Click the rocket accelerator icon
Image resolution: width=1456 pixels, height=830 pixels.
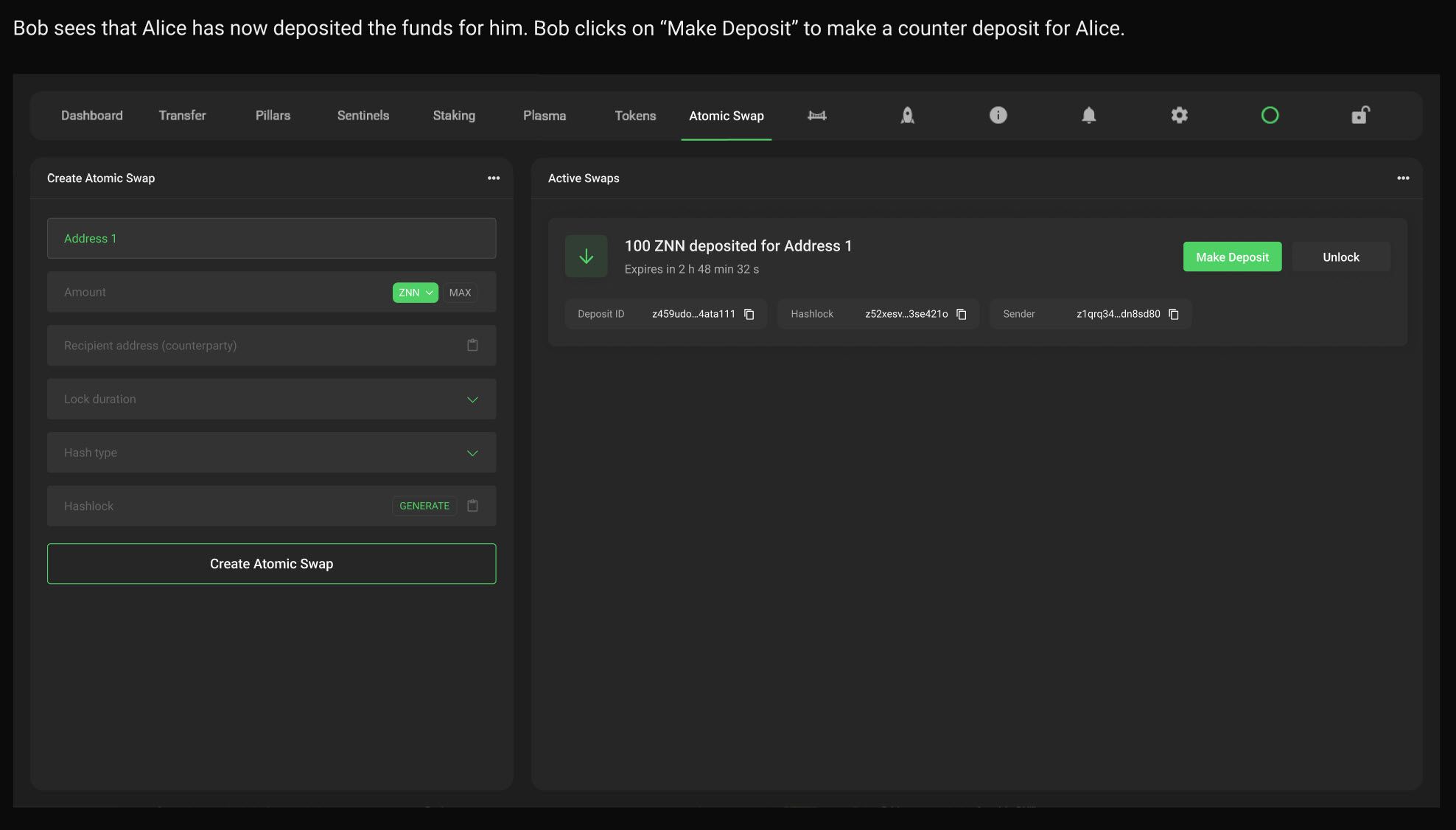907,116
